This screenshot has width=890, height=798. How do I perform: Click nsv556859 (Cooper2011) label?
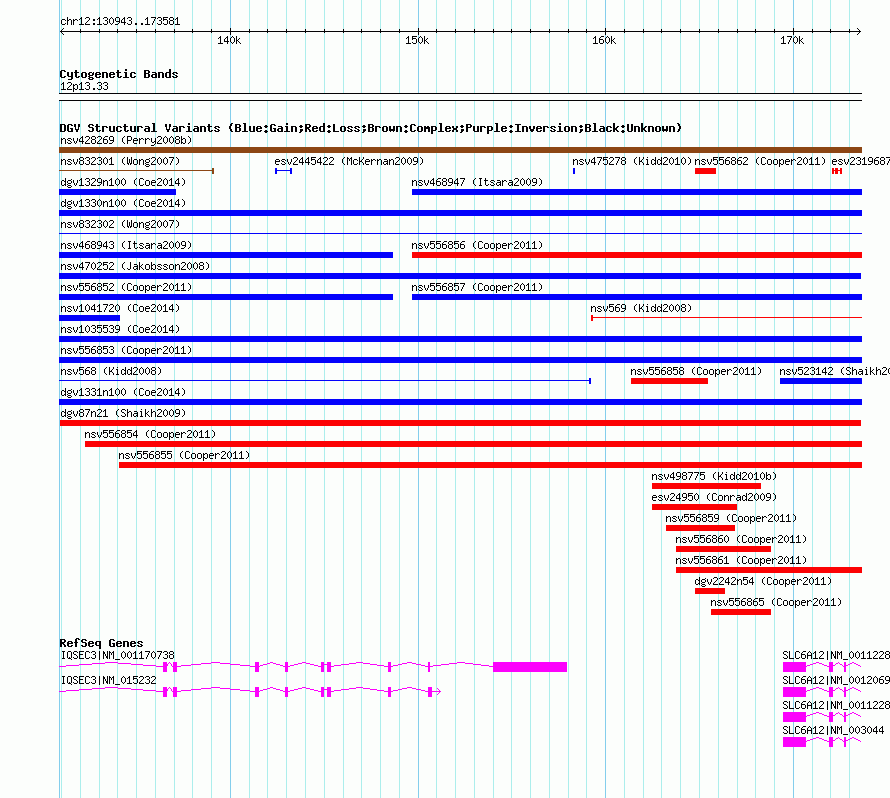731,518
